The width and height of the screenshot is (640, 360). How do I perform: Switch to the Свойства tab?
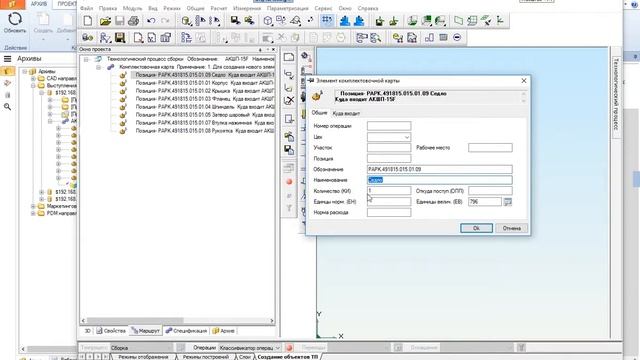(111, 331)
